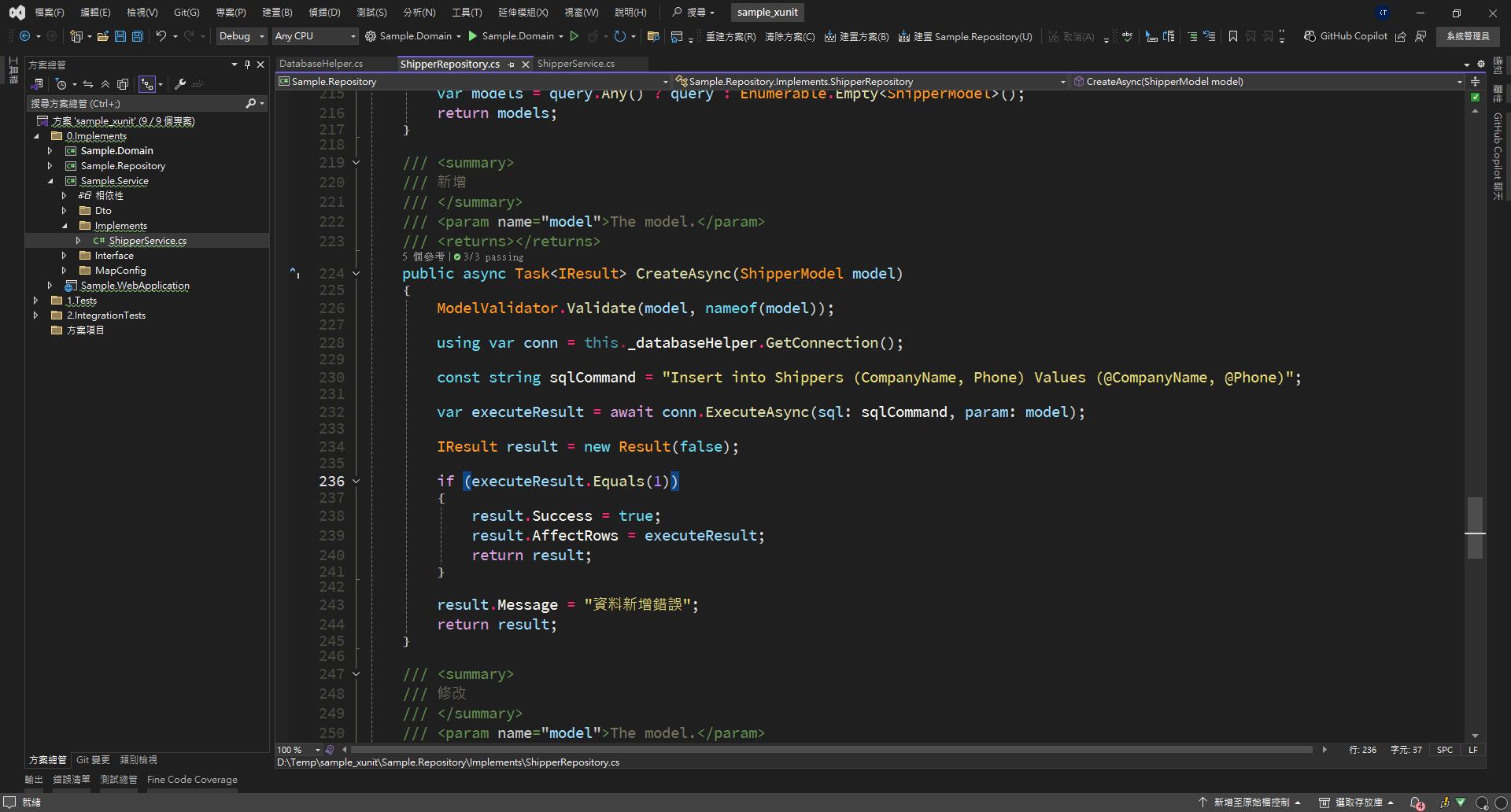Viewport: 1511px width, 812px height.
Task: Open the Git(G) menu
Action: [x=187, y=13]
